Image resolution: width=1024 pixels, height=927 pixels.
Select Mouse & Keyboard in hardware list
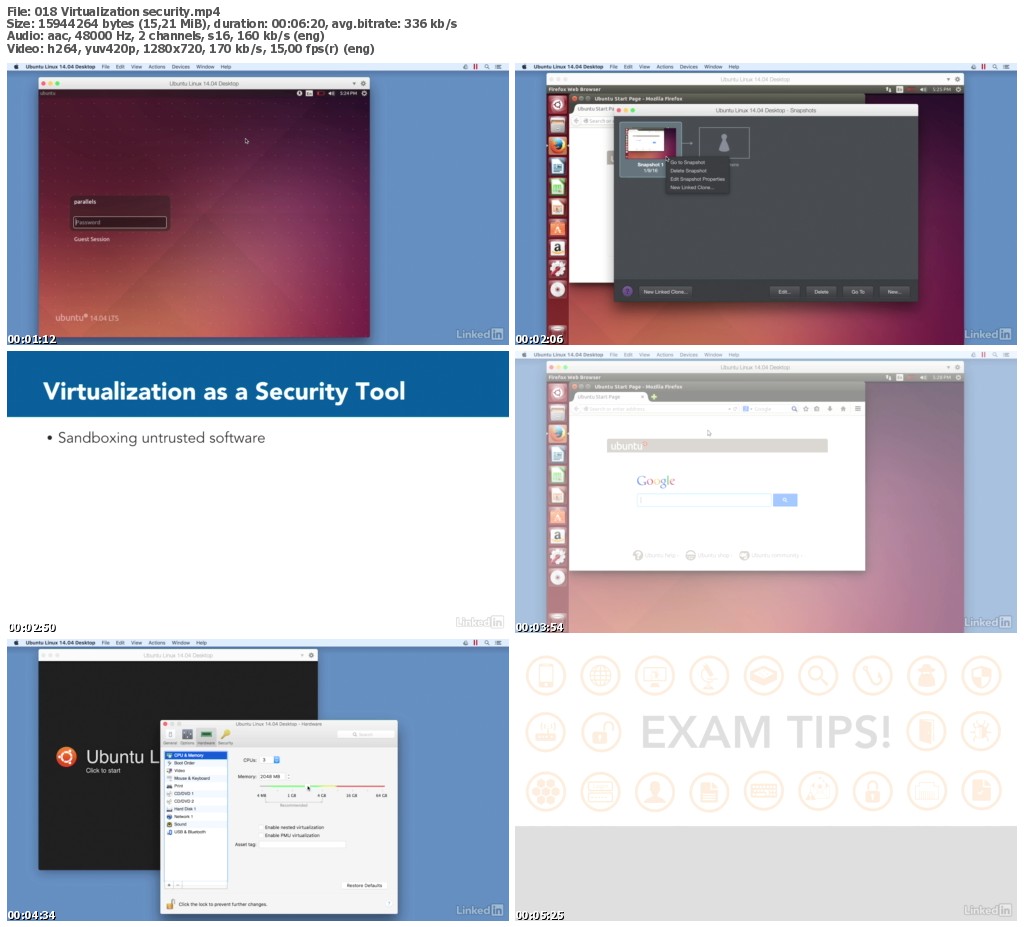point(196,778)
